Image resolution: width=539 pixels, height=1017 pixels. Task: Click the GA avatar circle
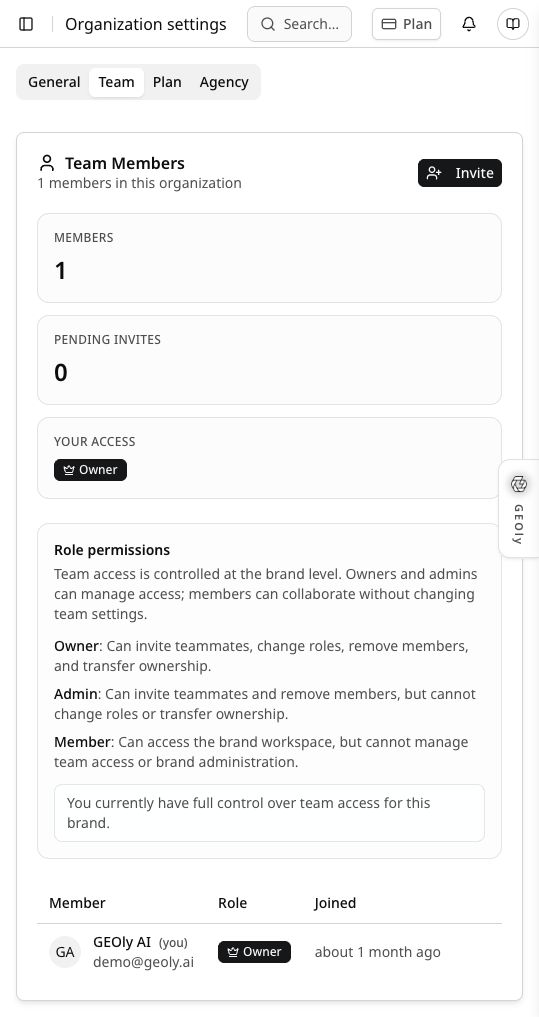pos(65,952)
